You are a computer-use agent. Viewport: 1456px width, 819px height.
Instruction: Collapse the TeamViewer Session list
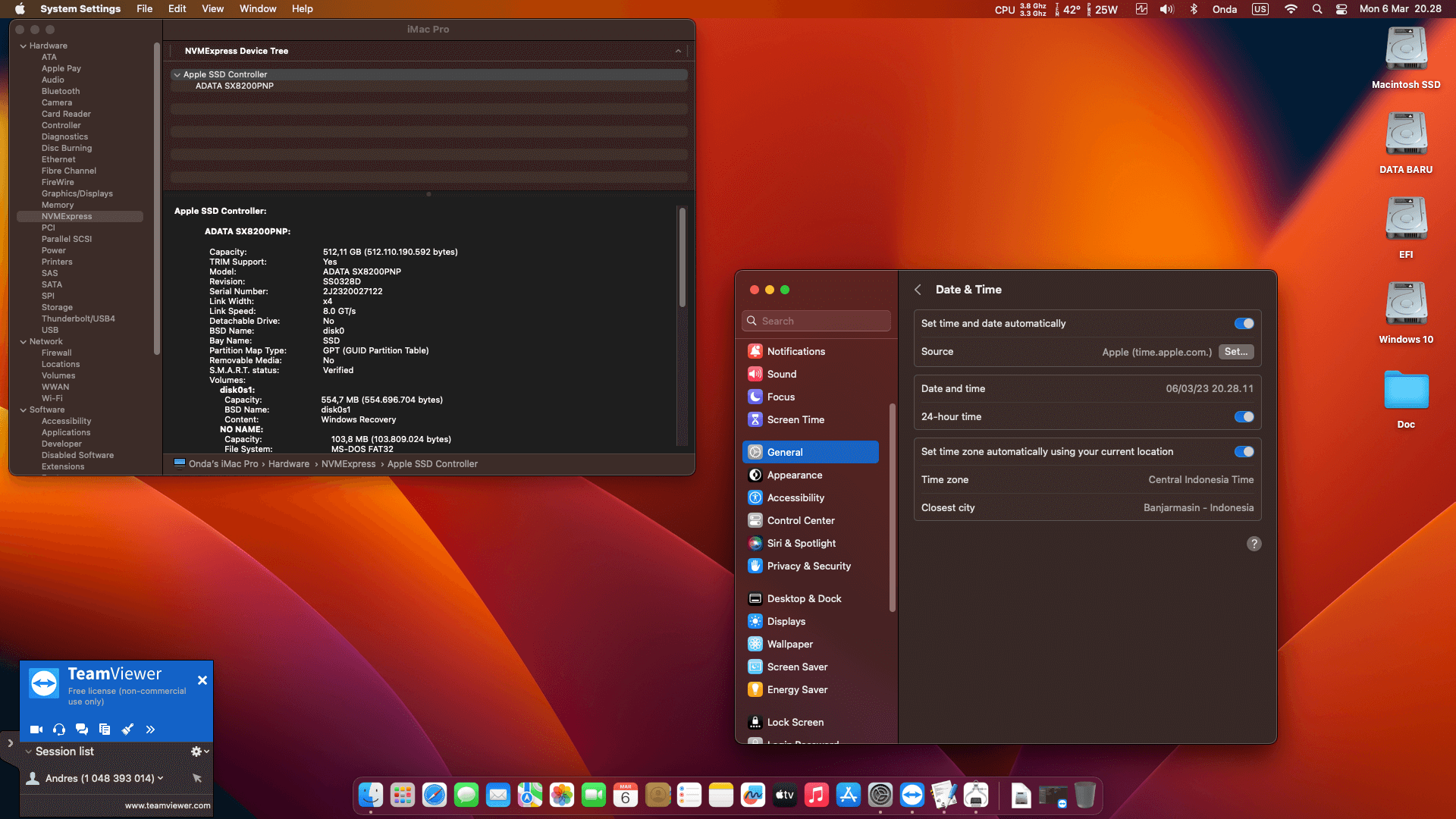point(29,752)
